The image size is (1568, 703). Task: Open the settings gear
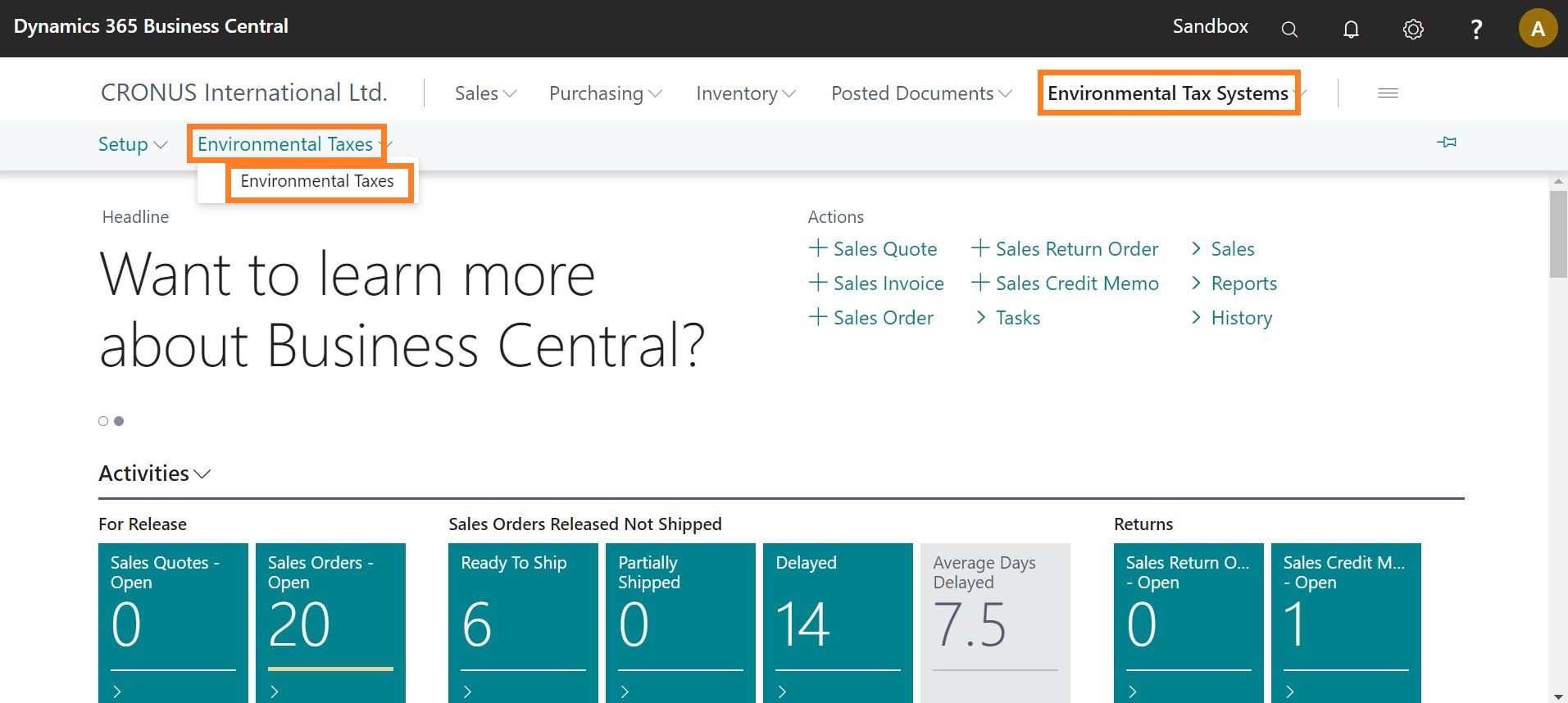(x=1413, y=29)
